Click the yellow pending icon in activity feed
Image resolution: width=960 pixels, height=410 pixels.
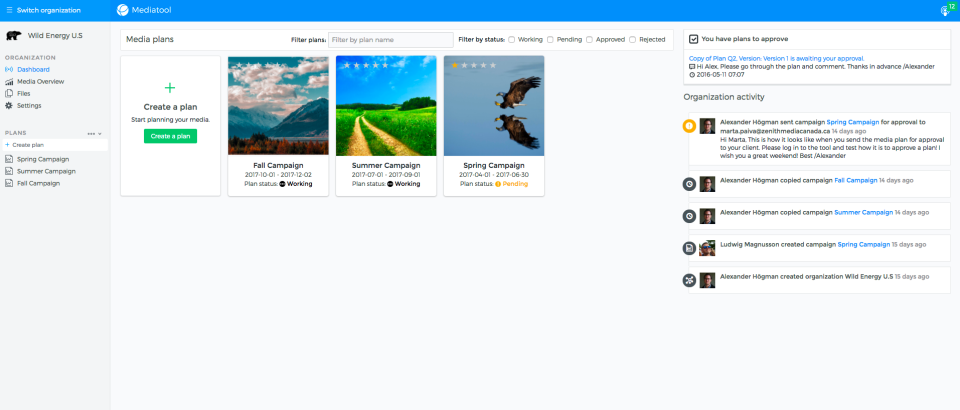coord(689,126)
